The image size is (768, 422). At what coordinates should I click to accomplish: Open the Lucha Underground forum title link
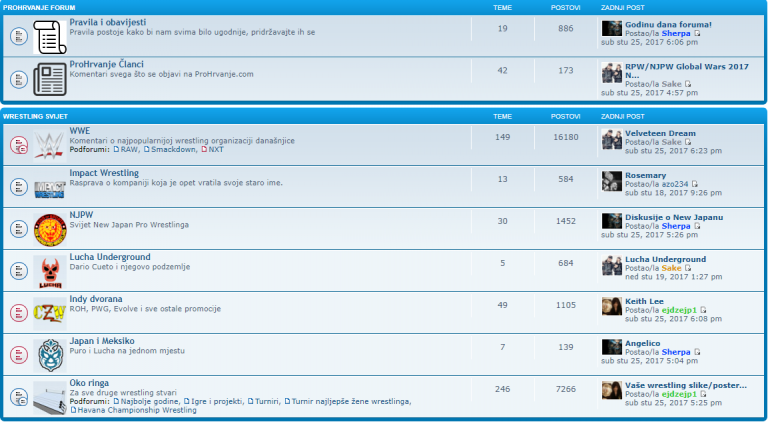110,258
